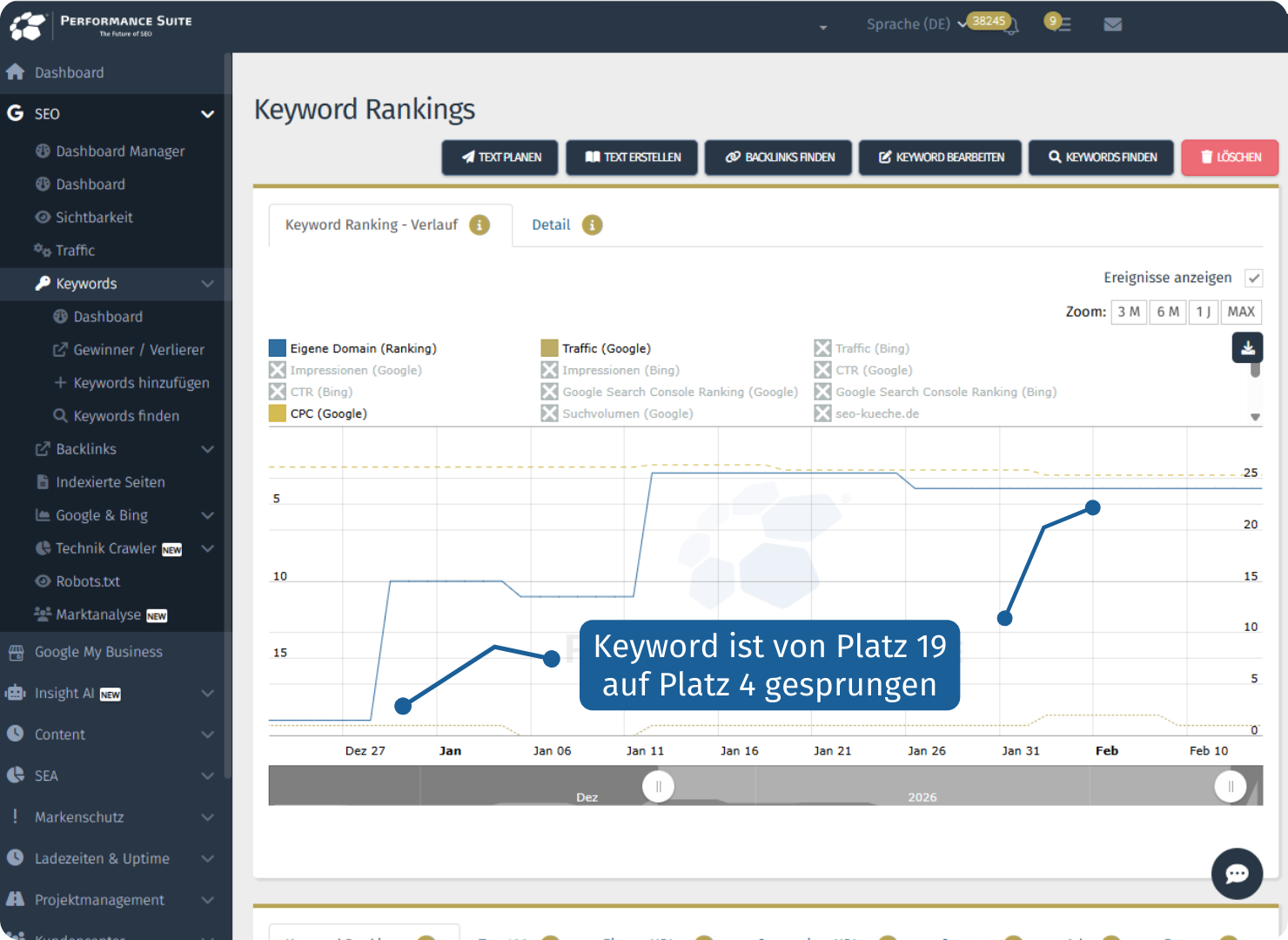Set chart zoom to 6 M
The height and width of the screenshot is (940, 1288).
[1167, 312]
